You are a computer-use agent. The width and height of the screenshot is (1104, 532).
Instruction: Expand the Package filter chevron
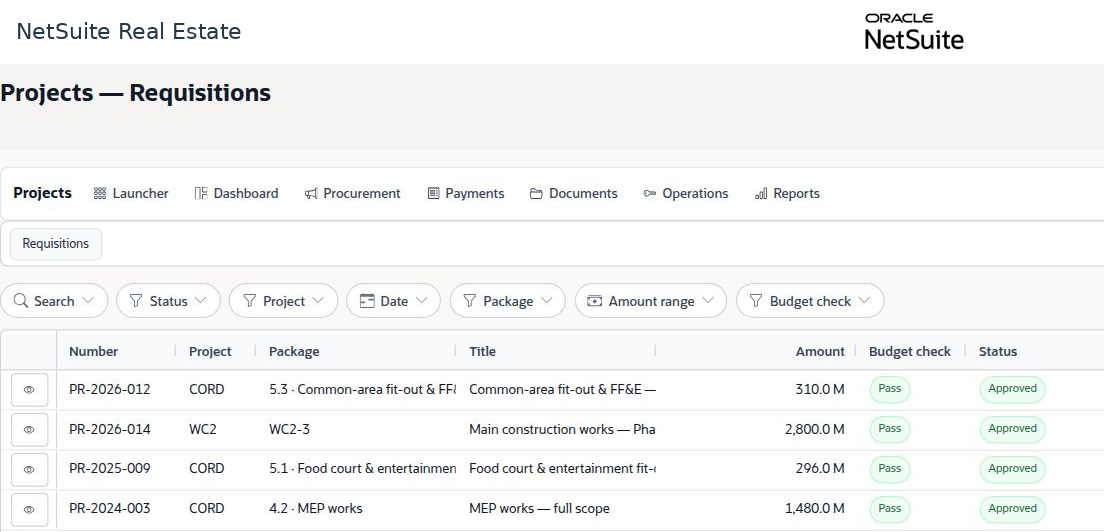click(x=546, y=300)
